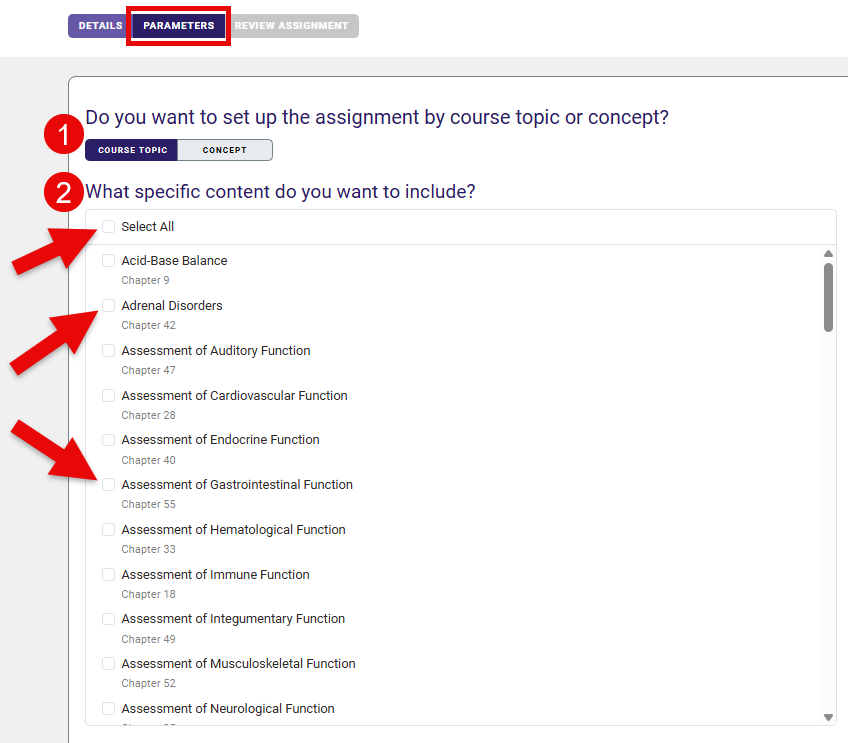Click the topic list scrollbar thumb
The image size is (848, 743).
click(828, 297)
